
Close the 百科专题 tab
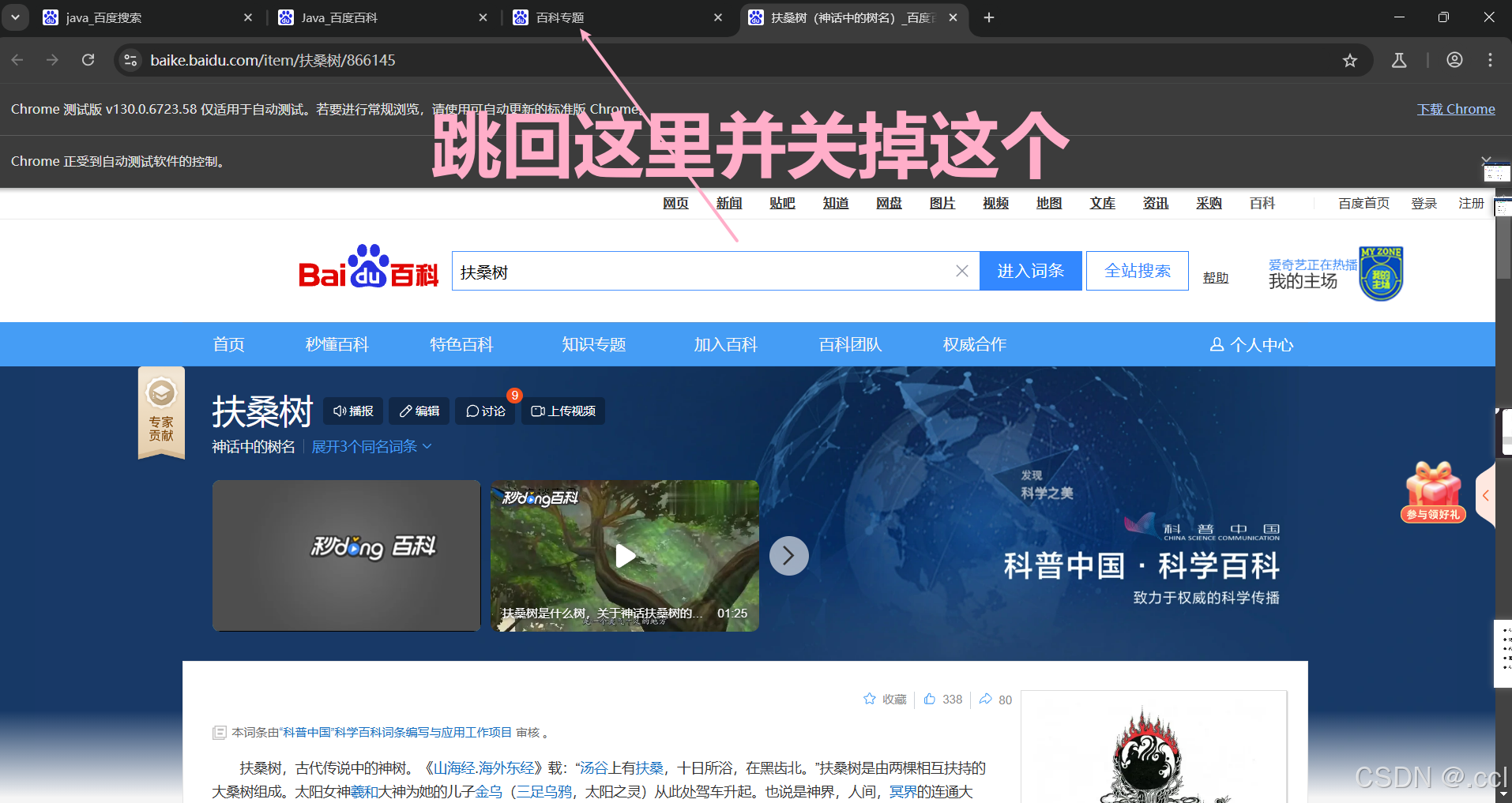click(x=717, y=17)
